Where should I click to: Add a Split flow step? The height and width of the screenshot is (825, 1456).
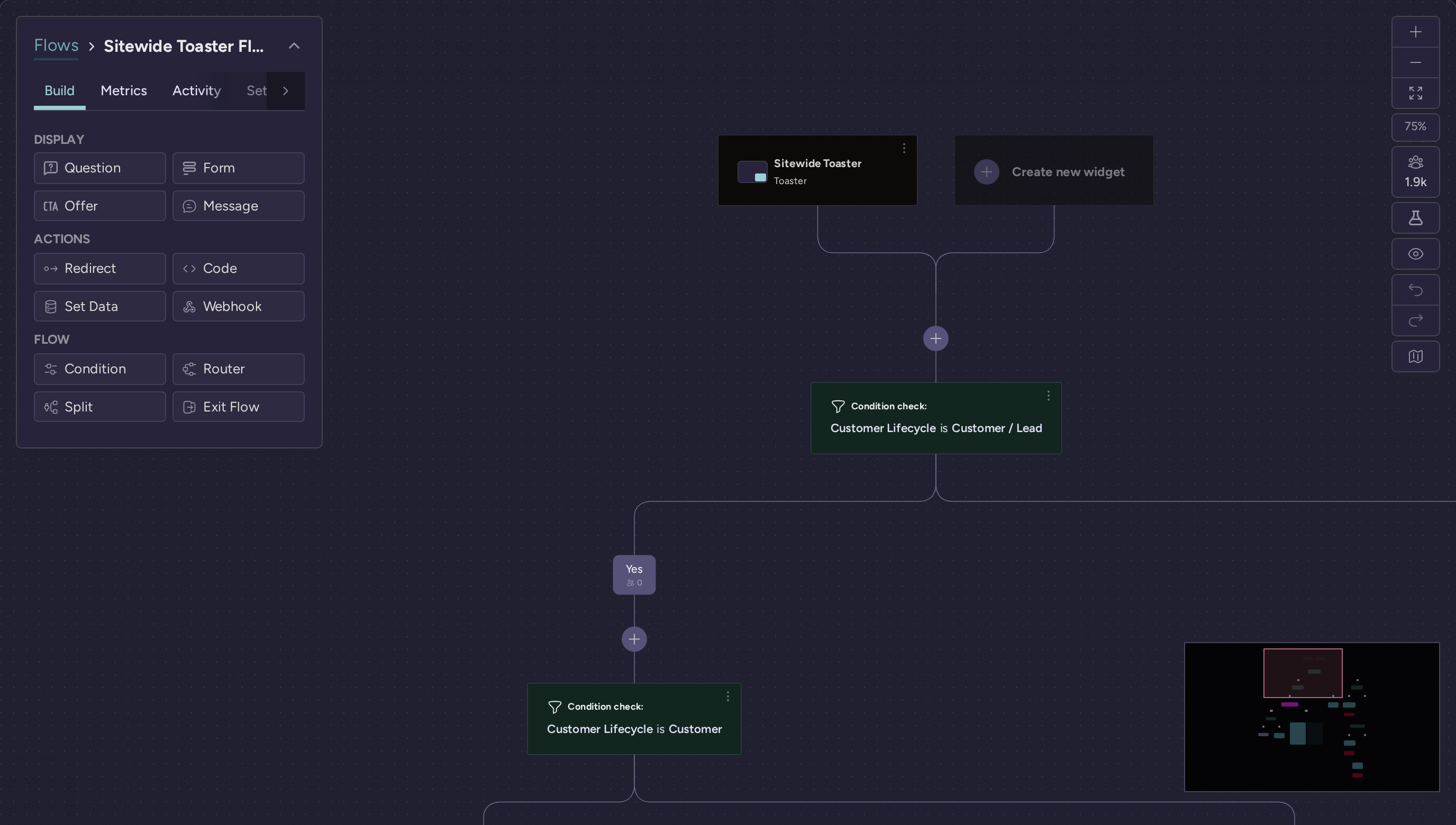coord(100,407)
